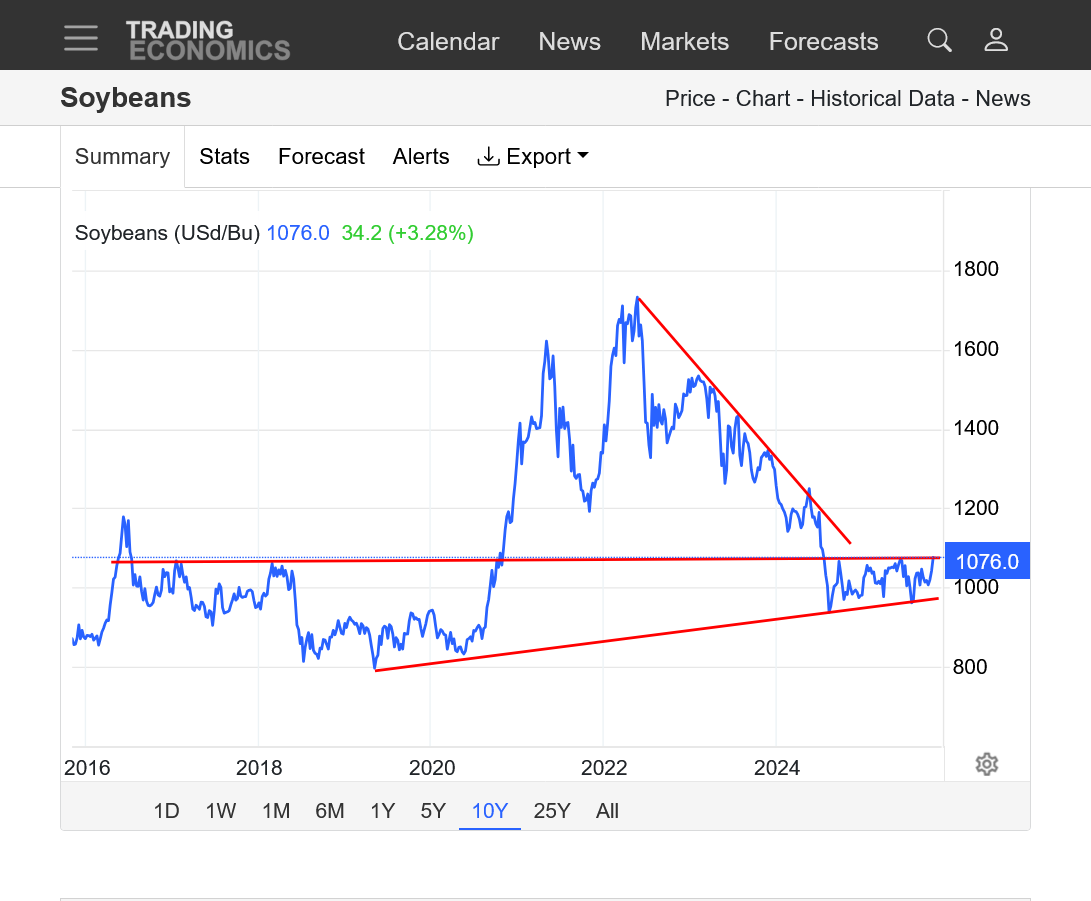Go to the Calendar page
The width and height of the screenshot is (1091, 901).
448,42
